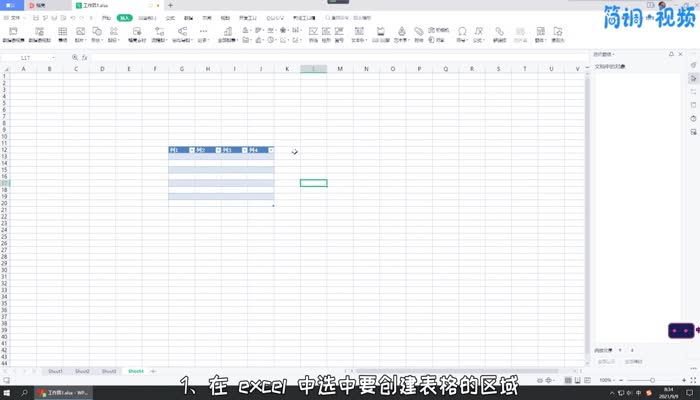Viewport: 700px width, 400px height.
Task: Switch to the Sheet2 worksheet tab
Action: coord(82,371)
